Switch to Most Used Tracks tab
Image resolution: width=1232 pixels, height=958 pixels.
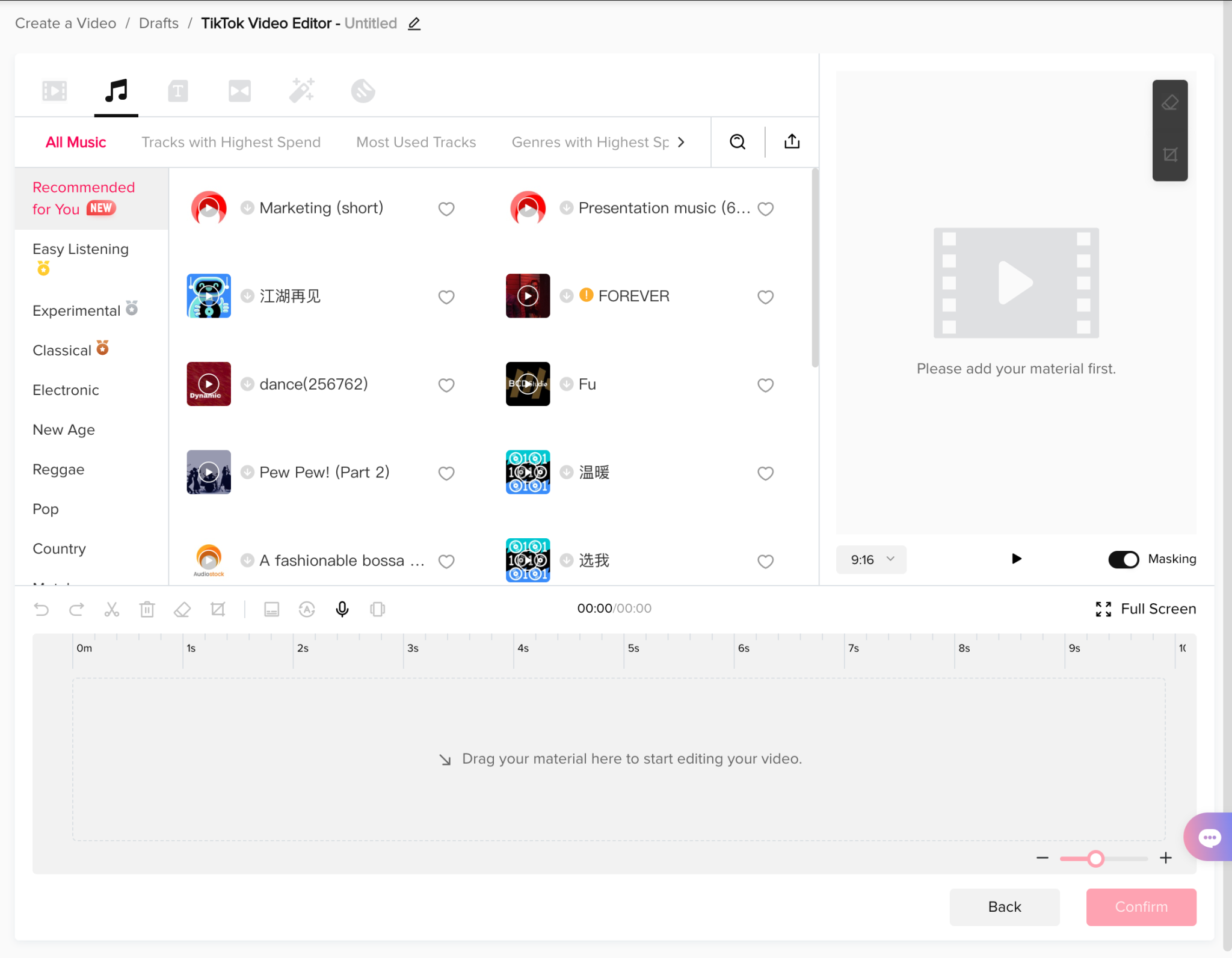coord(416,142)
